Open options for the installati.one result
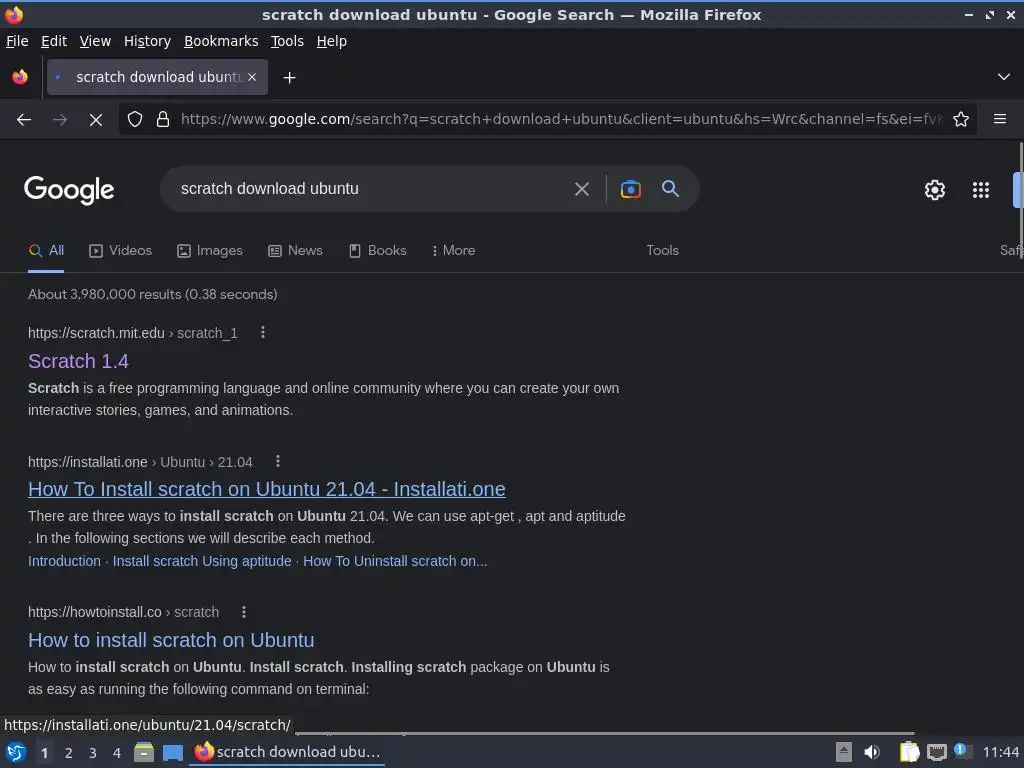This screenshot has width=1024, height=768. click(x=278, y=462)
